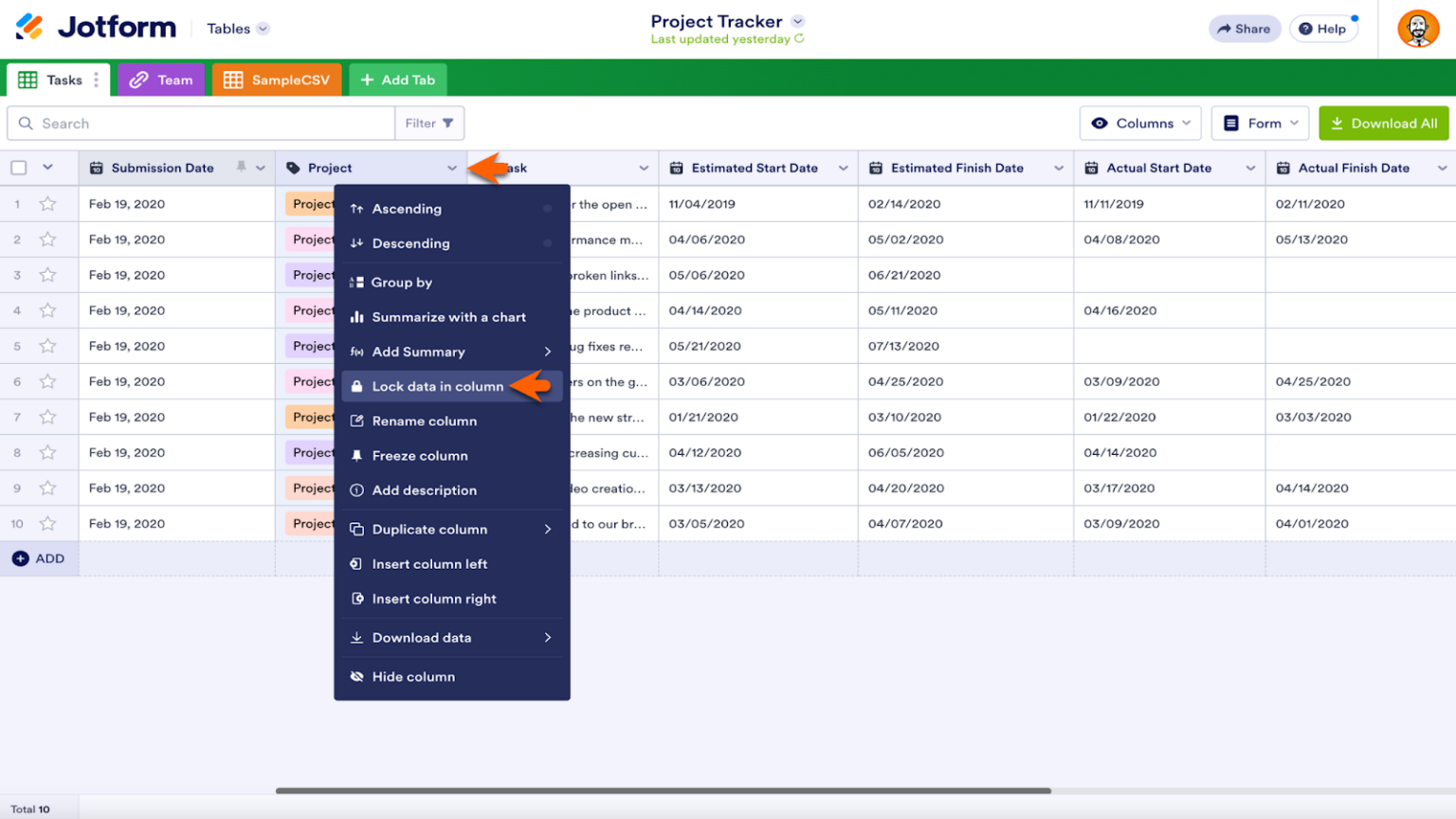This screenshot has height=819, width=1456.
Task: Click the Download All button
Action: click(x=1383, y=123)
